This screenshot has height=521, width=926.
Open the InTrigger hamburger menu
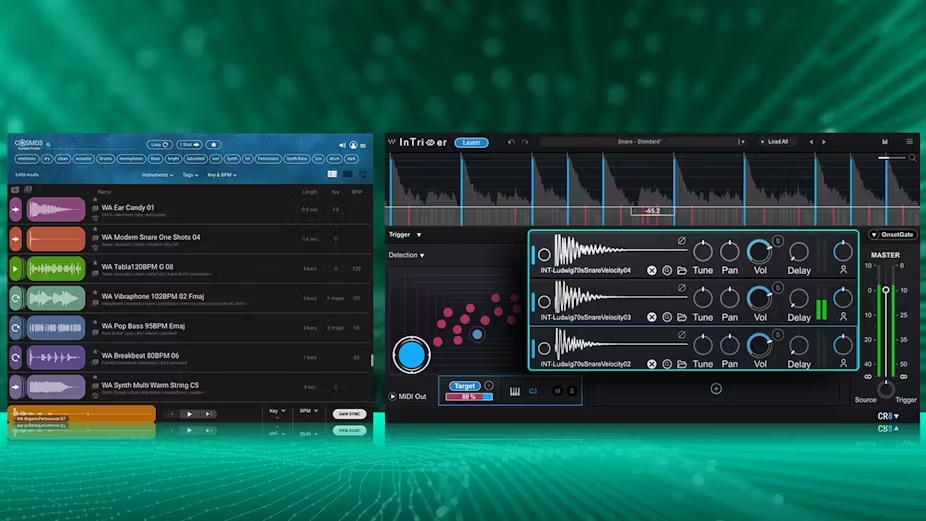point(909,142)
